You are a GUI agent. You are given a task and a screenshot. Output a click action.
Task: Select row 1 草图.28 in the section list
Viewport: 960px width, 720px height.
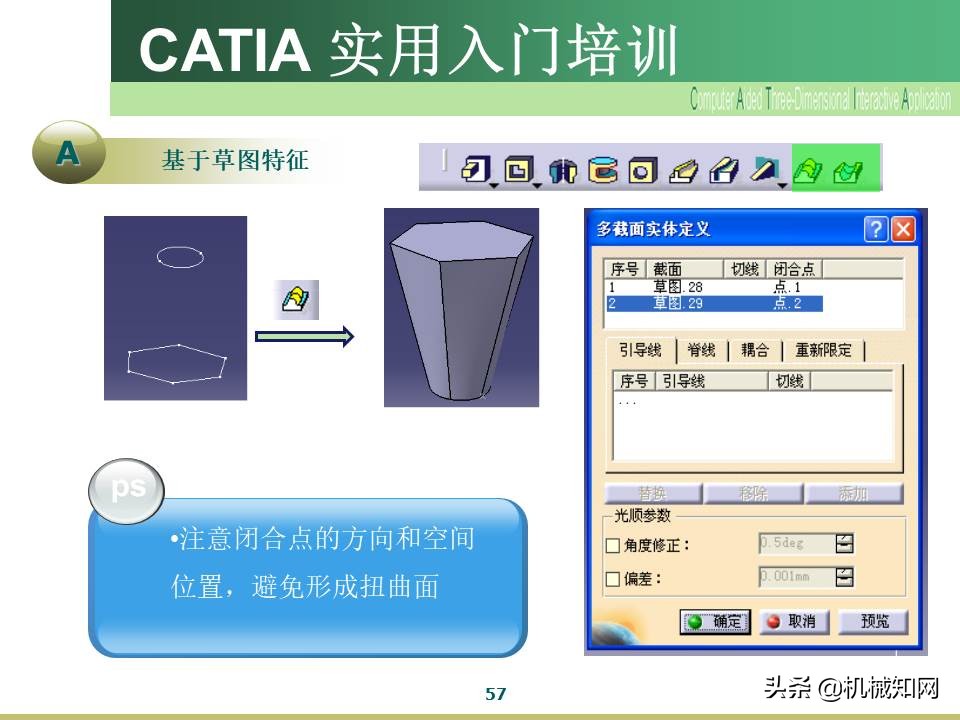coord(714,287)
